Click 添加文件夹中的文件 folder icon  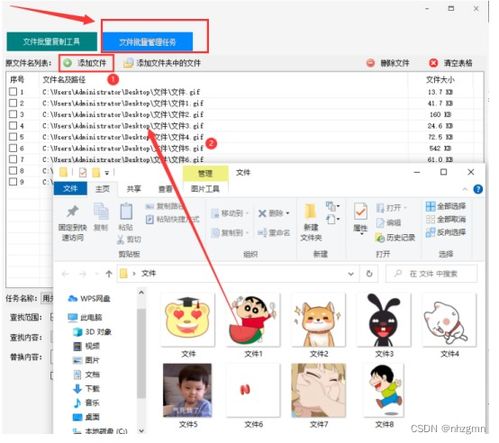[x=128, y=63]
